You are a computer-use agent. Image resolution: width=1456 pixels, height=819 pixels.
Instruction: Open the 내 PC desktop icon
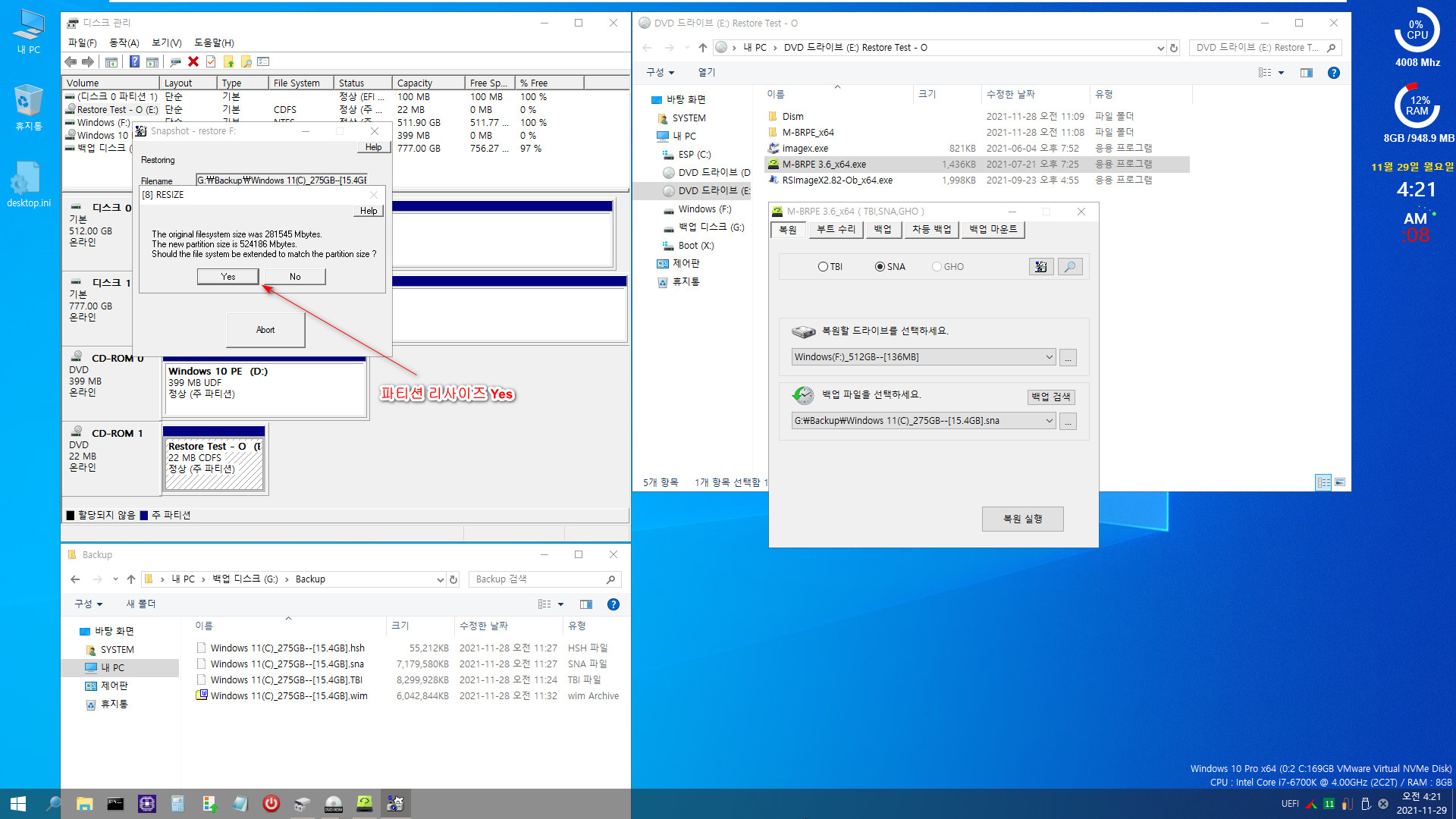click(x=29, y=31)
